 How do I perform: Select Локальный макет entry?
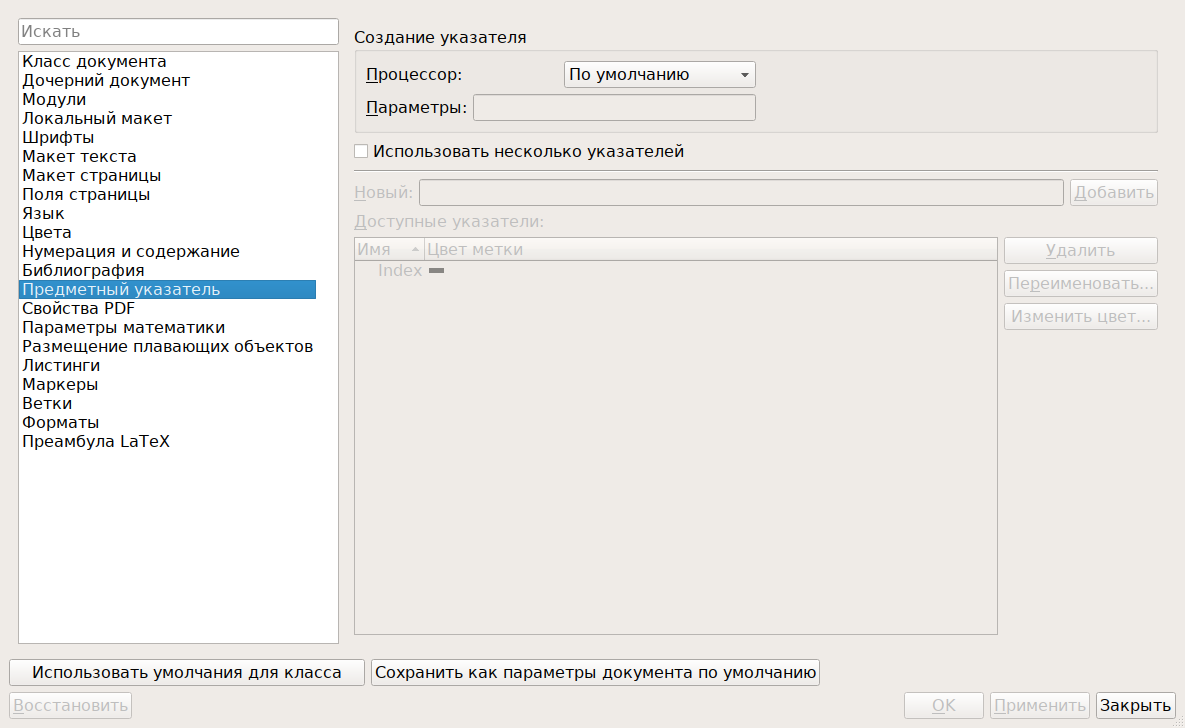[167, 119]
